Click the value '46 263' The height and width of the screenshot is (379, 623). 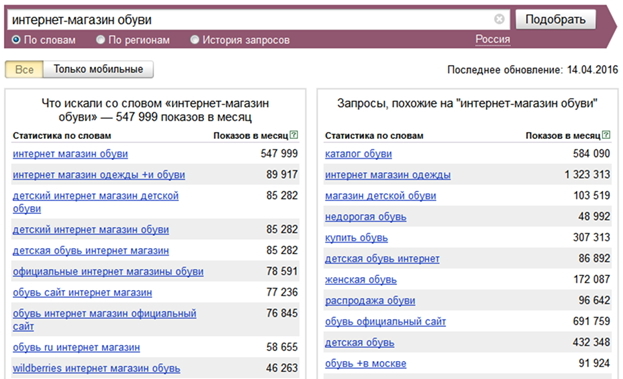[x=282, y=368]
